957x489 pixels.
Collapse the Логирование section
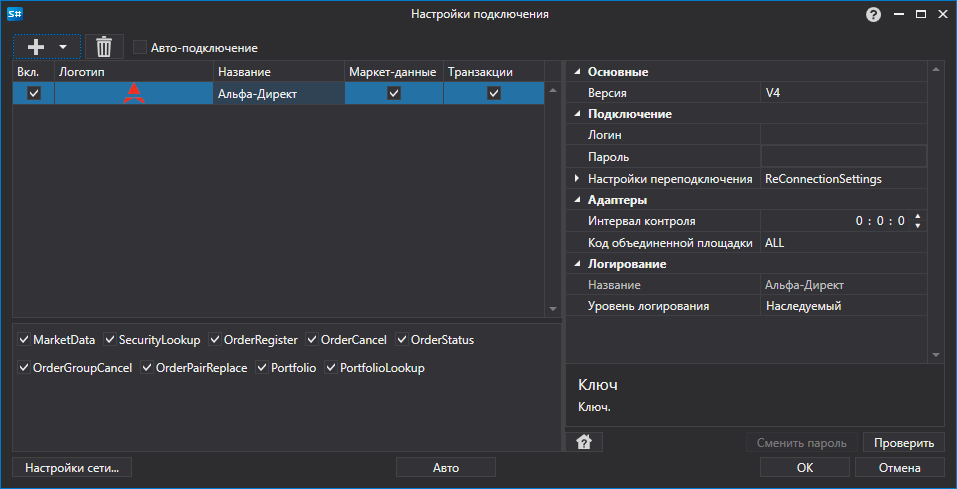click(577, 264)
